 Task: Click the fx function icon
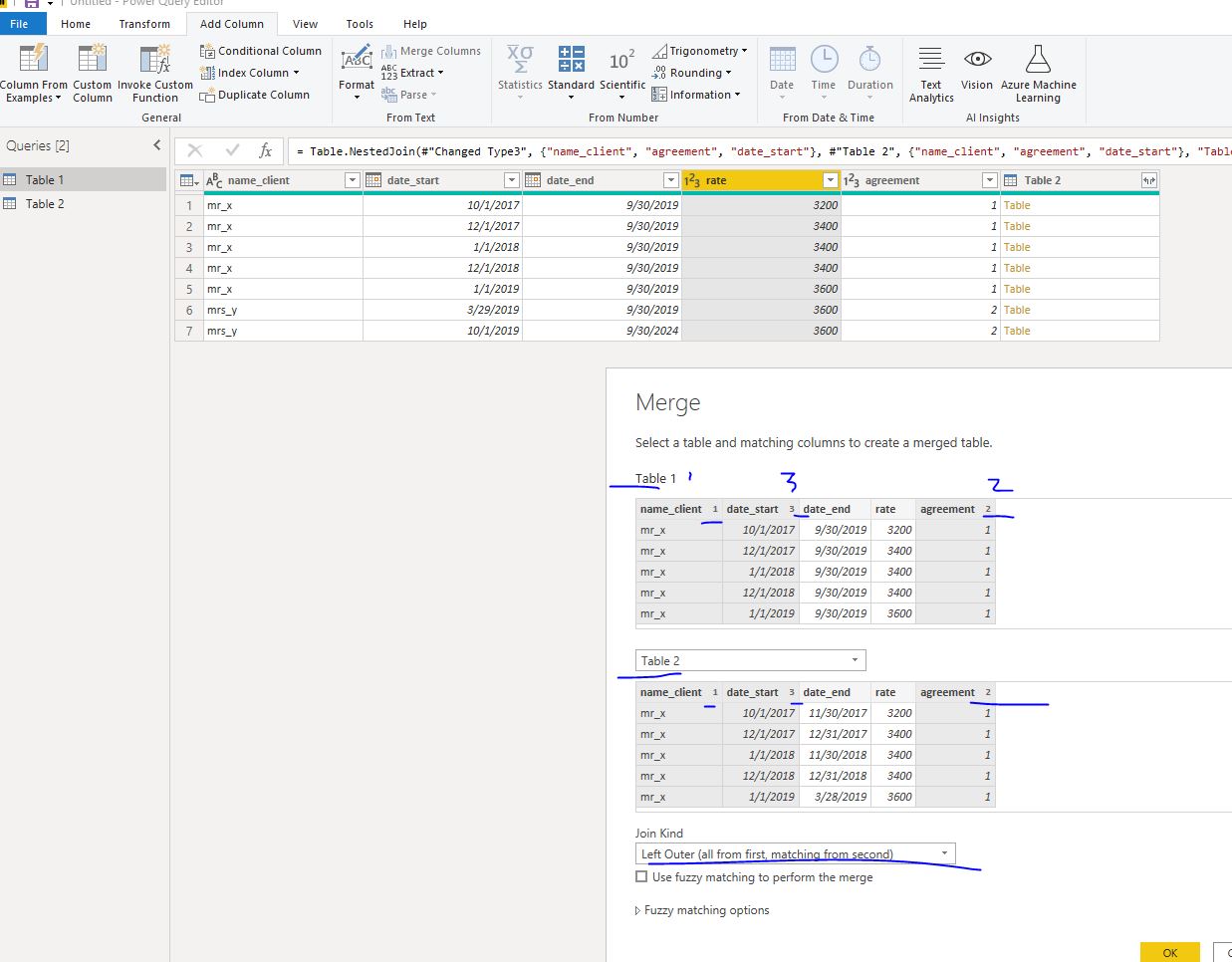click(265, 150)
